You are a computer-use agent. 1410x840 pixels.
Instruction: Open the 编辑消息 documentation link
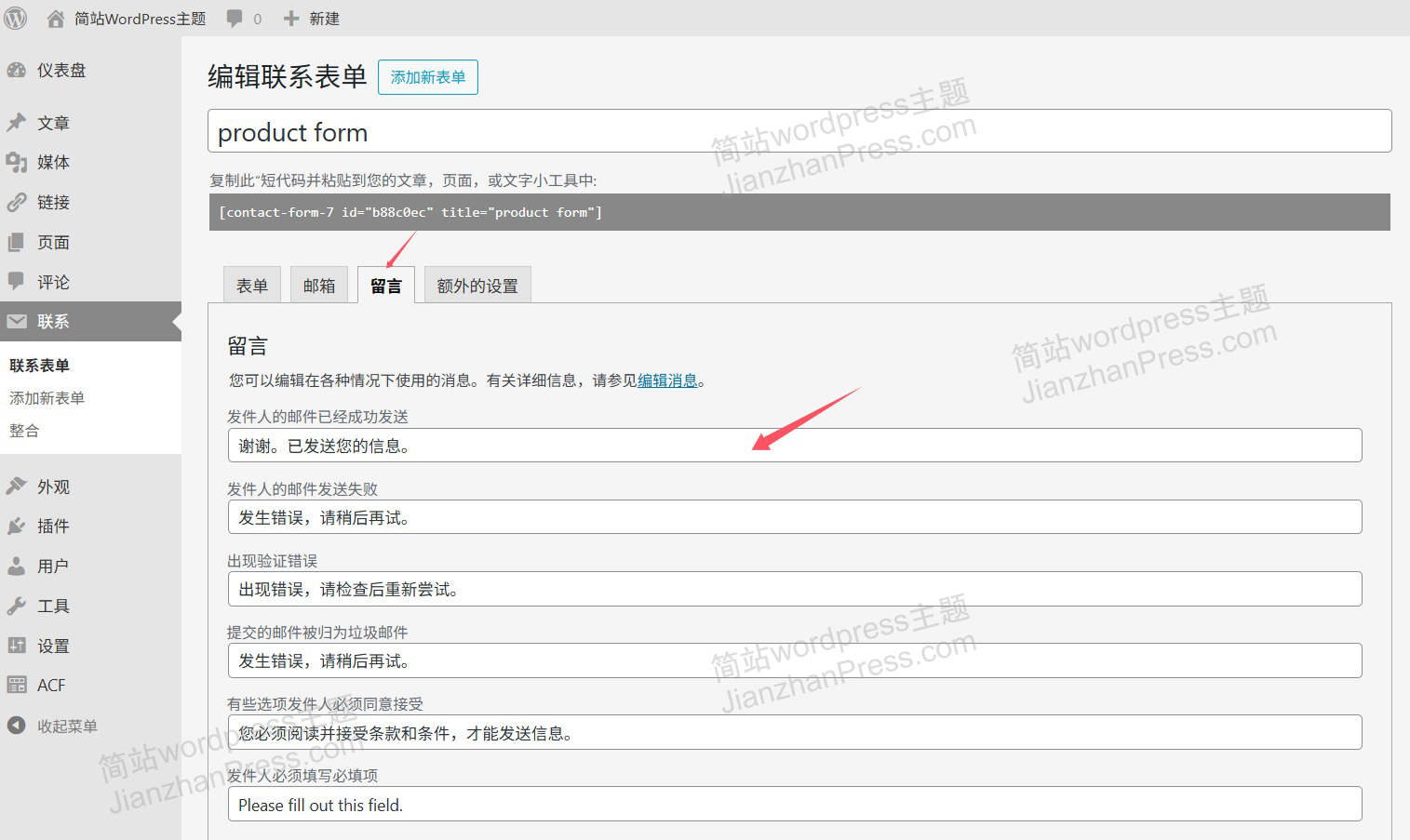[666, 380]
